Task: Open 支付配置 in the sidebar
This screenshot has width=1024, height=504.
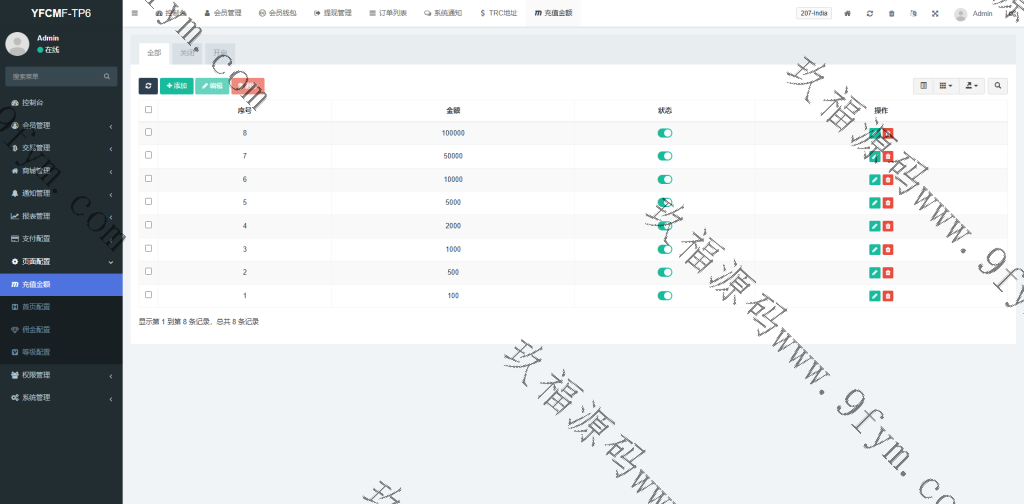Action: pyautogui.click(x=60, y=239)
